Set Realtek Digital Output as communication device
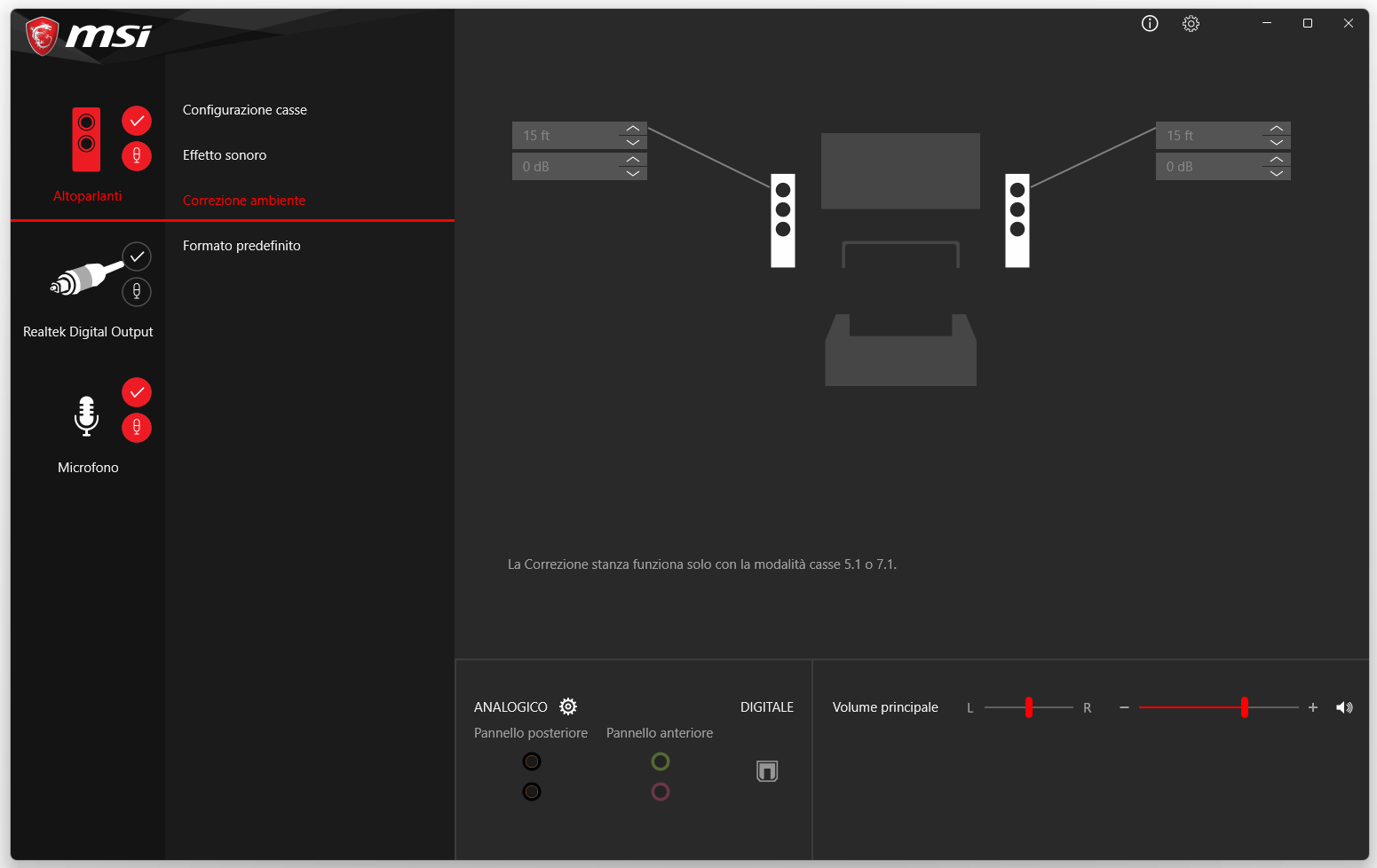 point(137,292)
